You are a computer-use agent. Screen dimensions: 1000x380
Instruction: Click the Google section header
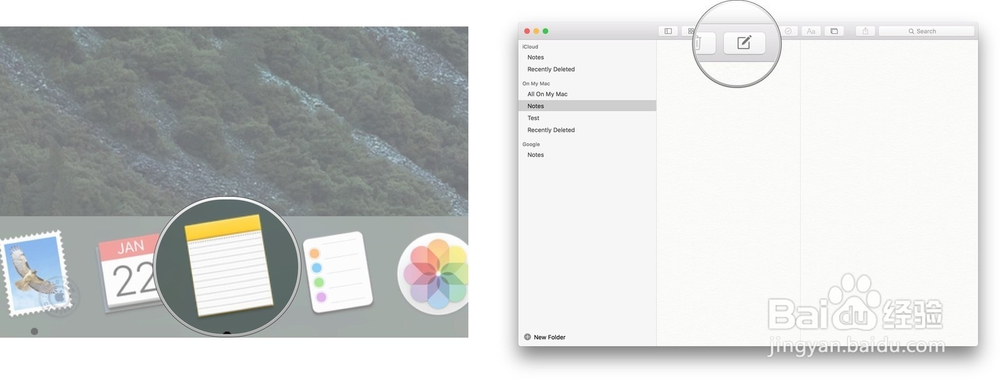click(x=531, y=144)
